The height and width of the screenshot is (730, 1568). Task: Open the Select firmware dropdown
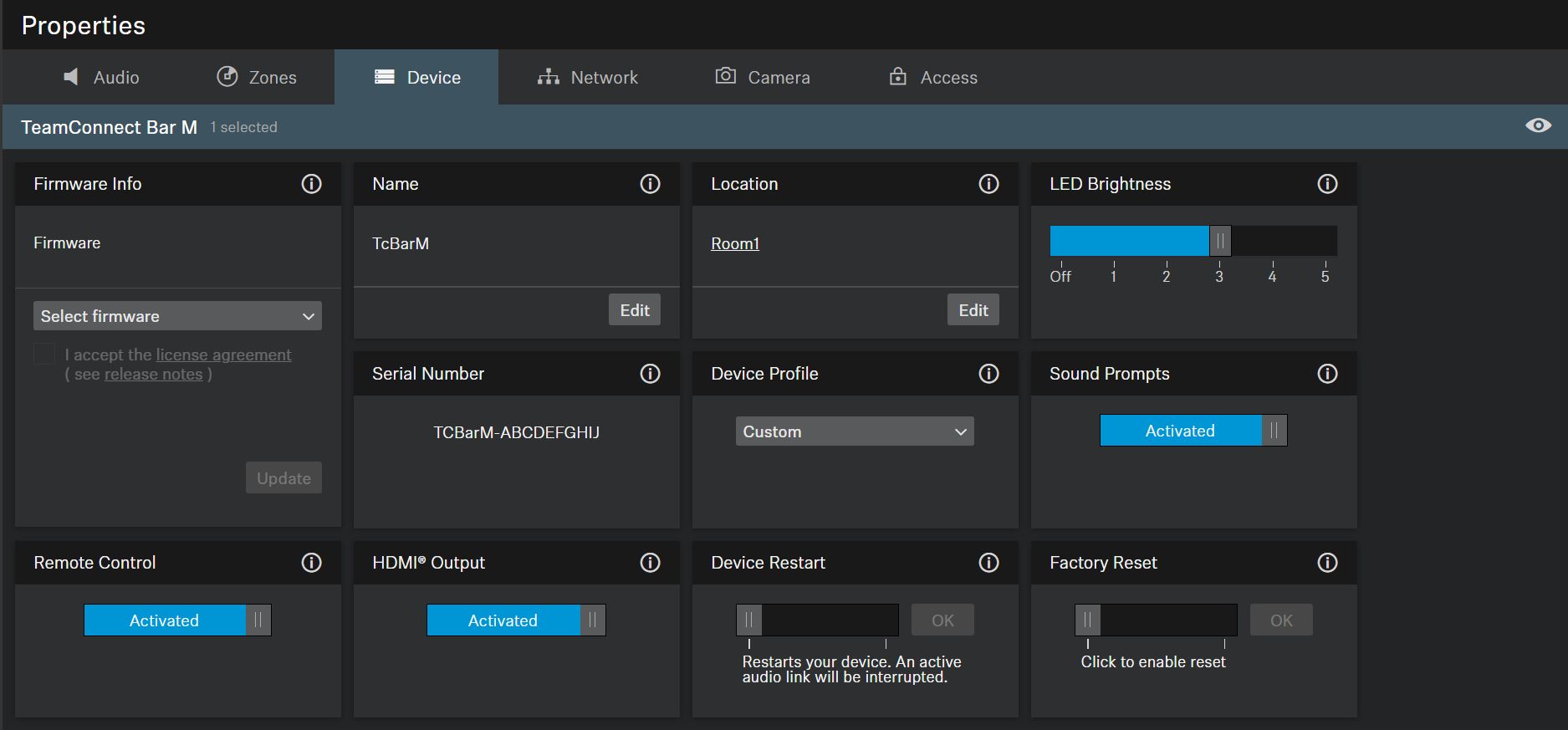click(x=177, y=316)
